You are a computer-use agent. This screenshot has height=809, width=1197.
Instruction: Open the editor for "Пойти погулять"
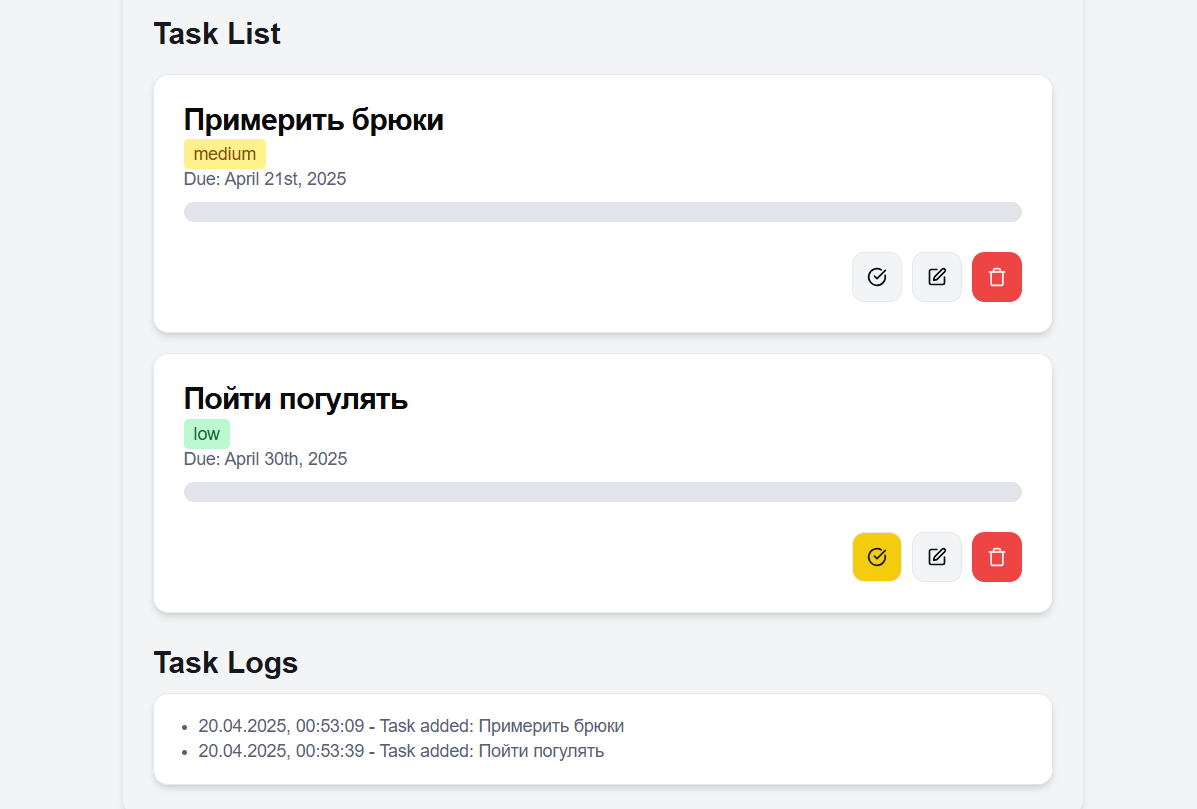[937, 557]
